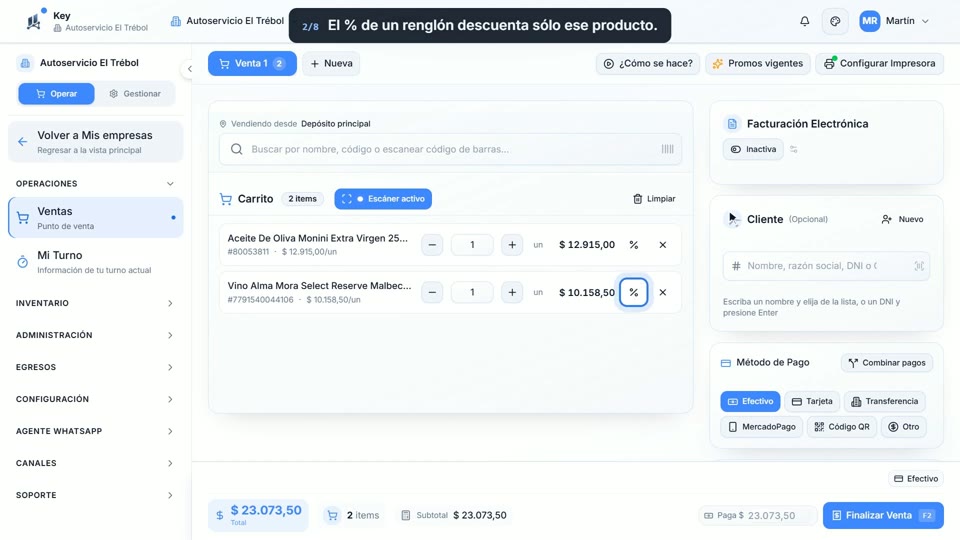
Task: Open Configurar Impresora
Action: pyautogui.click(x=879, y=64)
